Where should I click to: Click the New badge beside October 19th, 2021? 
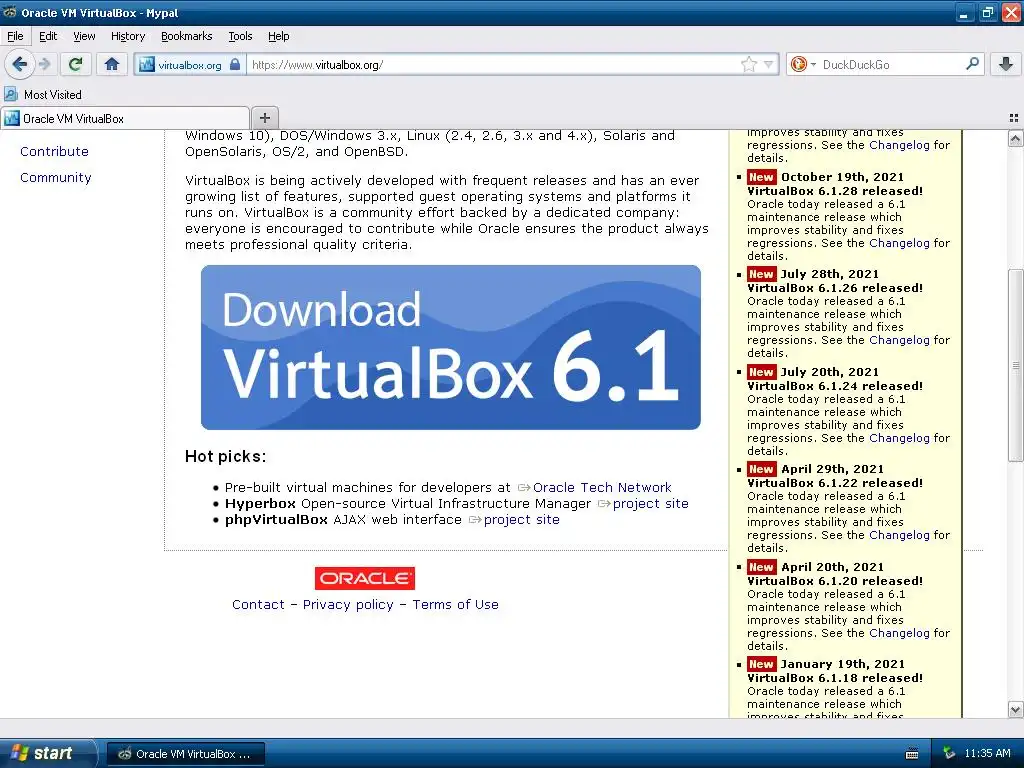(761, 177)
